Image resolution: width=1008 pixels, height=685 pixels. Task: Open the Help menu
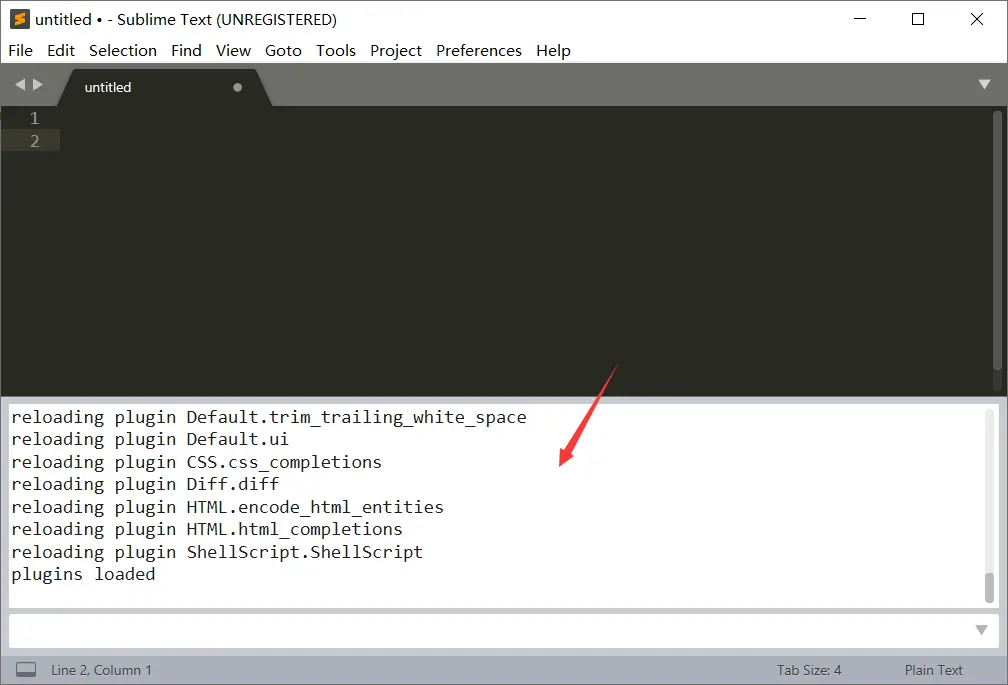[x=554, y=50]
